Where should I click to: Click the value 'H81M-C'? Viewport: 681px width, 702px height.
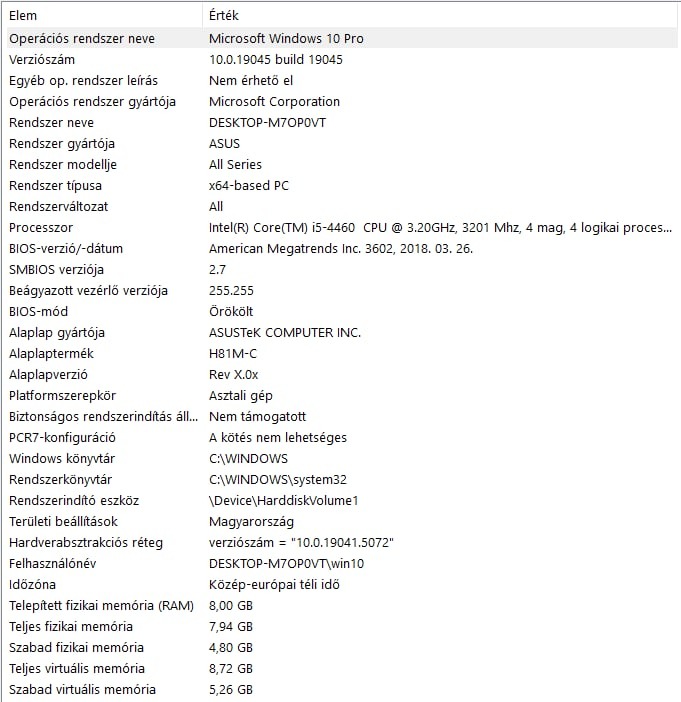(233, 354)
